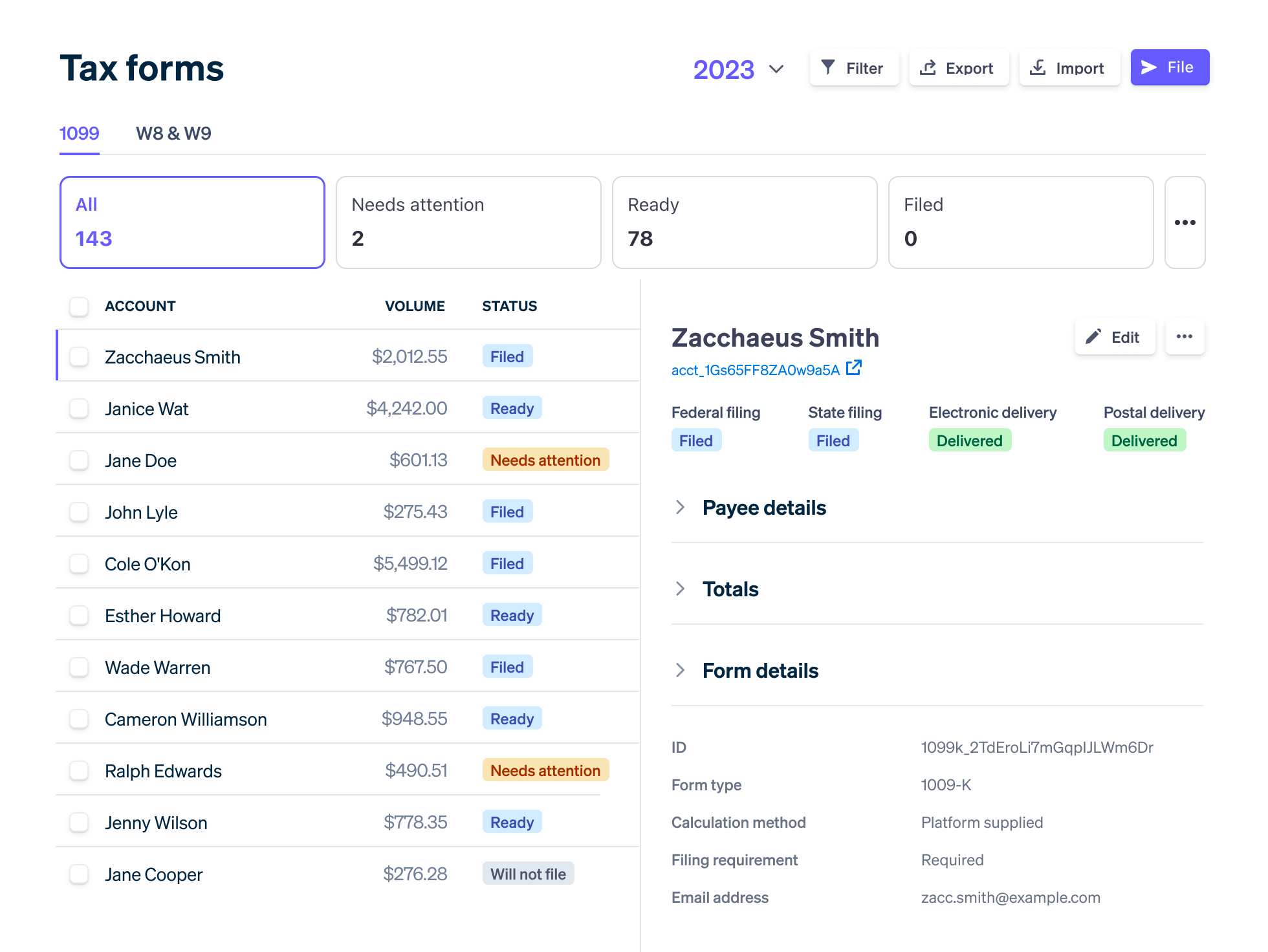Open external link icon beside account ID
The image size is (1268, 952).
tap(854, 368)
